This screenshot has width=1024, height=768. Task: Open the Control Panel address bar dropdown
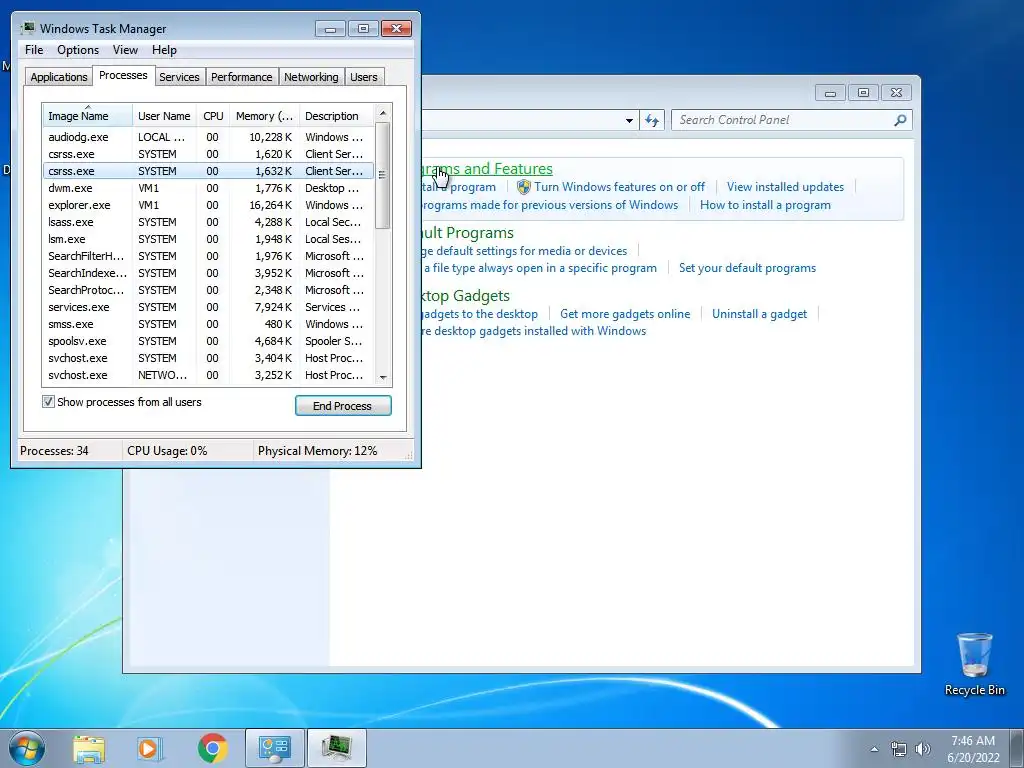click(629, 120)
